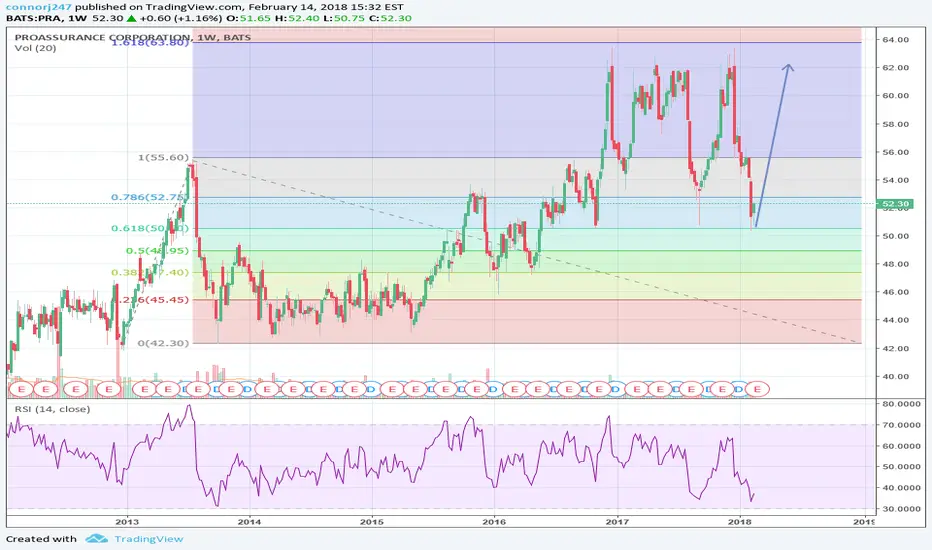The image size is (932, 550).
Task: Click the 2014 time axis label
Action: 250,522
